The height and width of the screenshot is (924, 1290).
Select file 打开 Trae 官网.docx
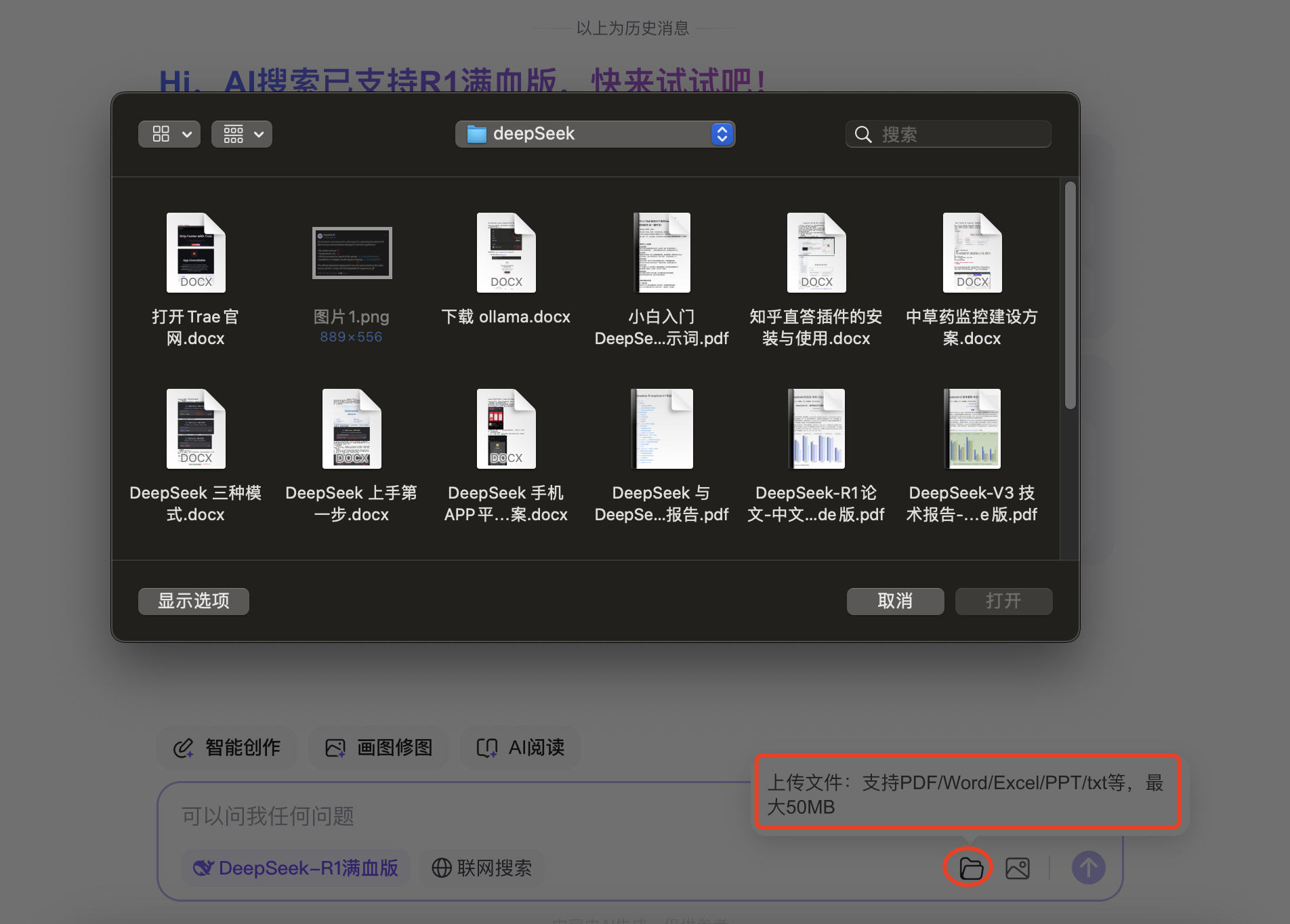pos(196,280)
